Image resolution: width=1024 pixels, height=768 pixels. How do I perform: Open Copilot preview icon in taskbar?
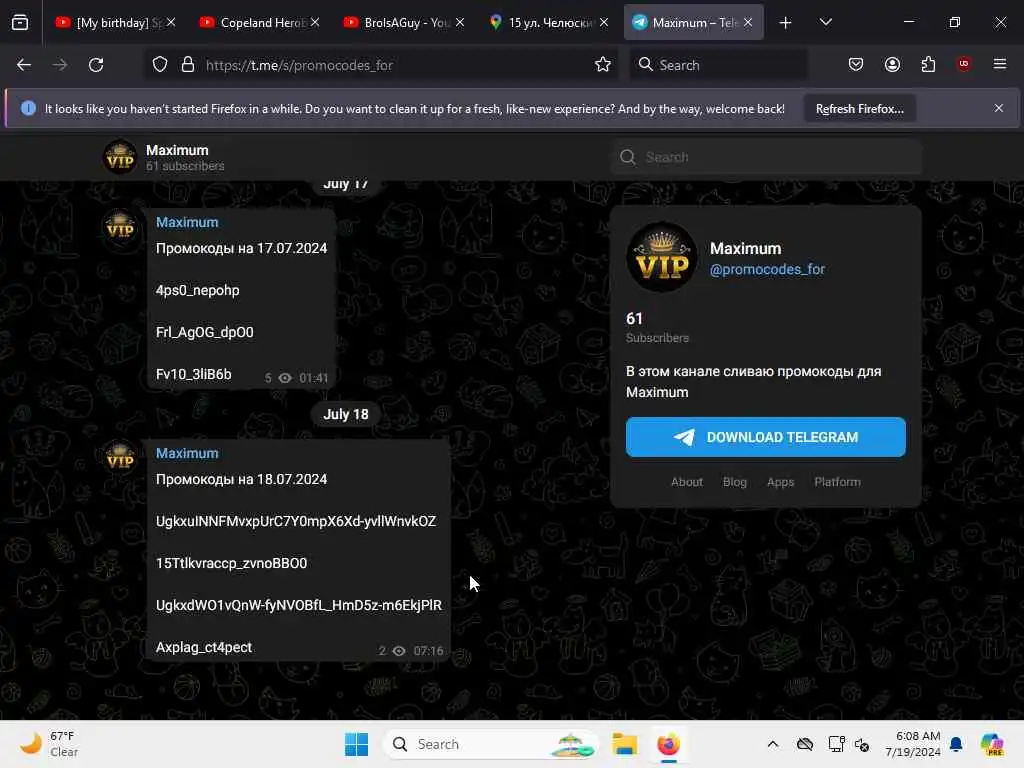(992, 744)
